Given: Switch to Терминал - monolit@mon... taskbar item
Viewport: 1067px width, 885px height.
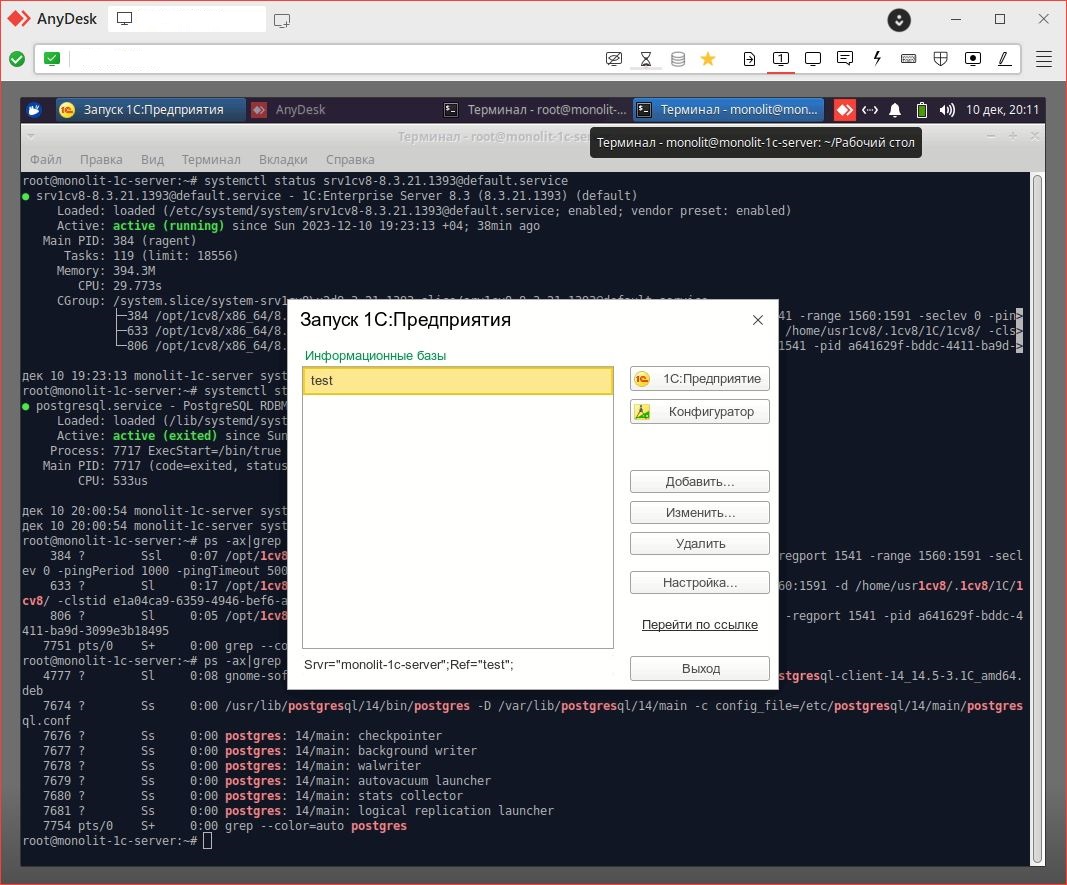Looking at the screenshot, I should 729,110.
